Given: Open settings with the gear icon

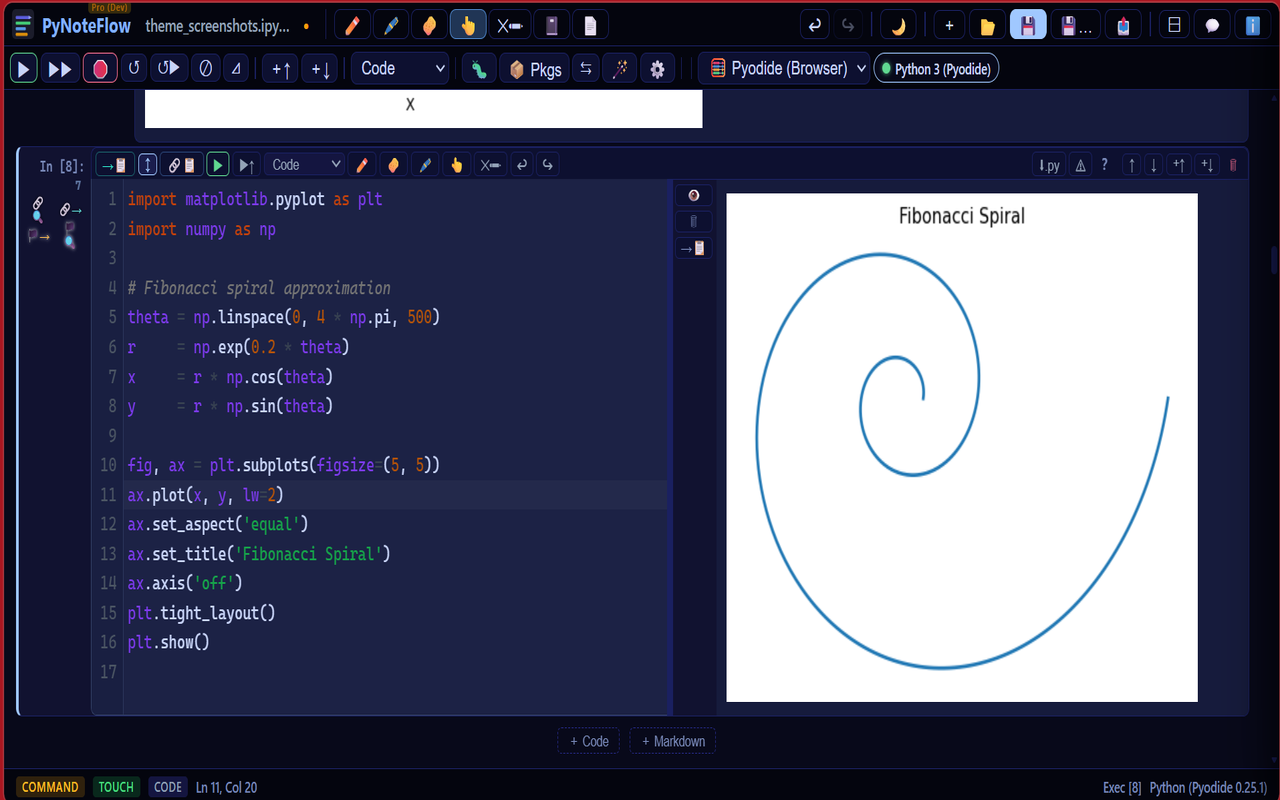Looking at the screenshot, I should [657, 69].
